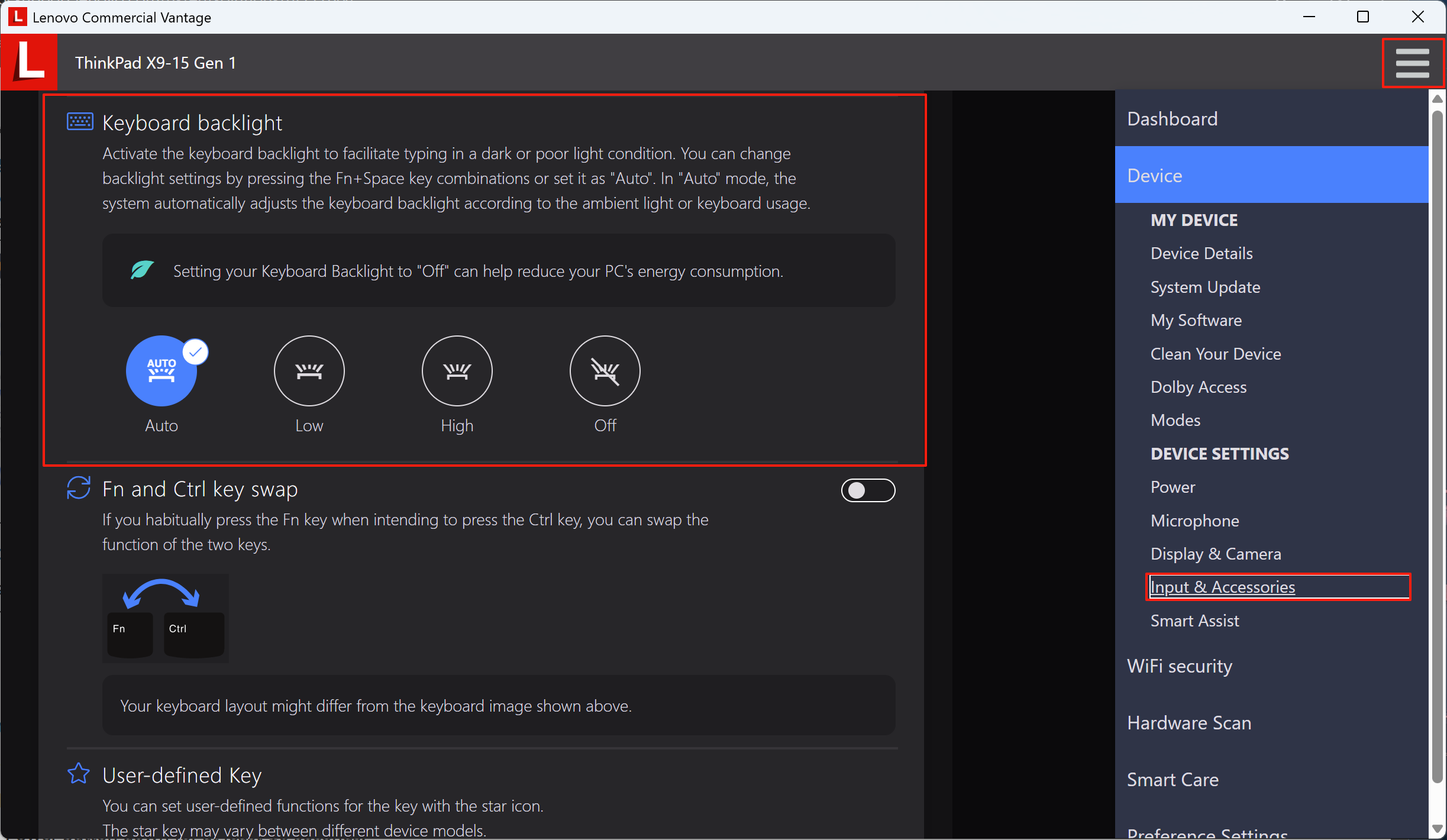Click the Keyboard backlight keyboard icon

point(80,122)
